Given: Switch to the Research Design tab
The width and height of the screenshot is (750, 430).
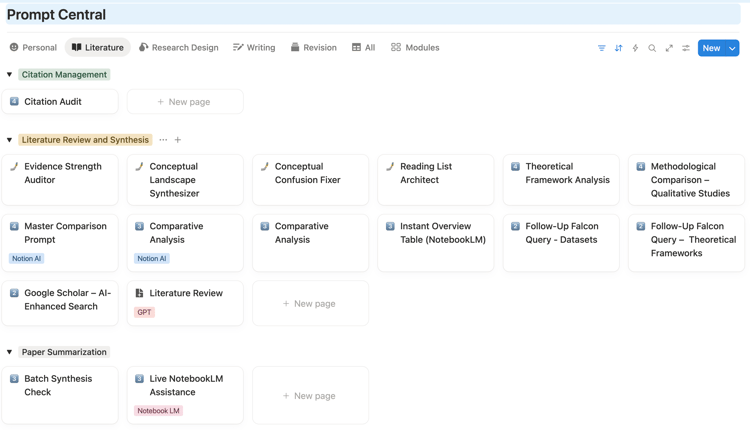Looking at the screenshot, I should click(x=179, y=48).
